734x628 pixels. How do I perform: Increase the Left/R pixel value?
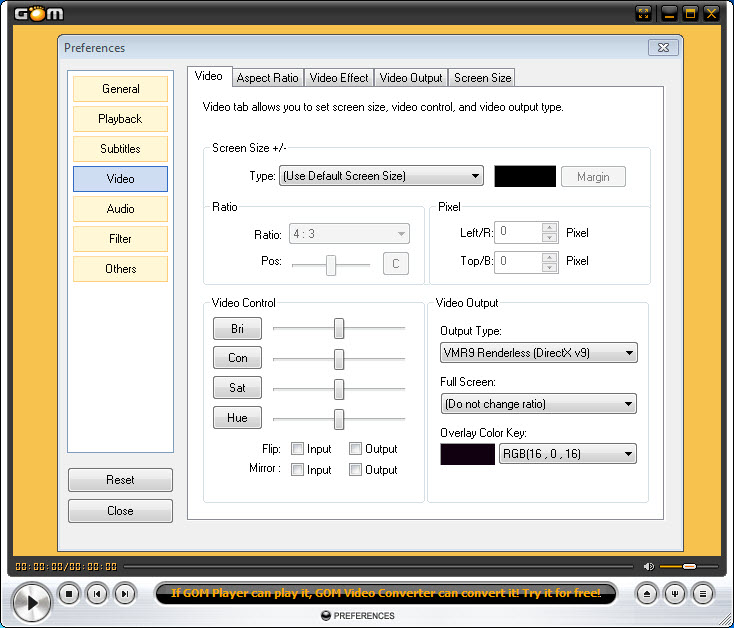[x=550, y=228]
